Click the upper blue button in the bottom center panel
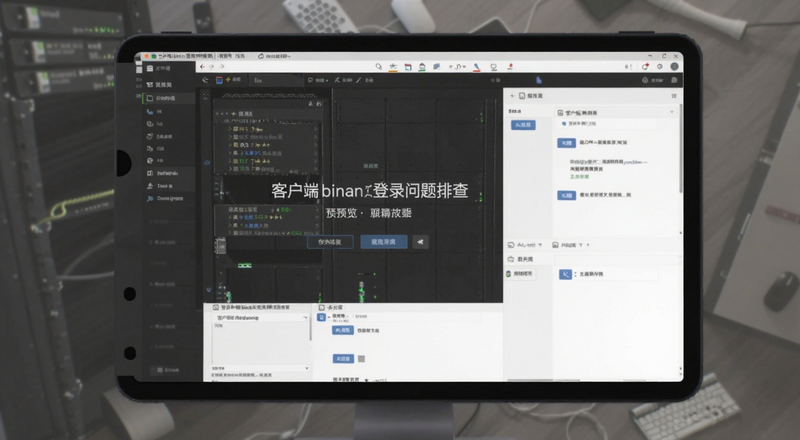 pos(343,331)
